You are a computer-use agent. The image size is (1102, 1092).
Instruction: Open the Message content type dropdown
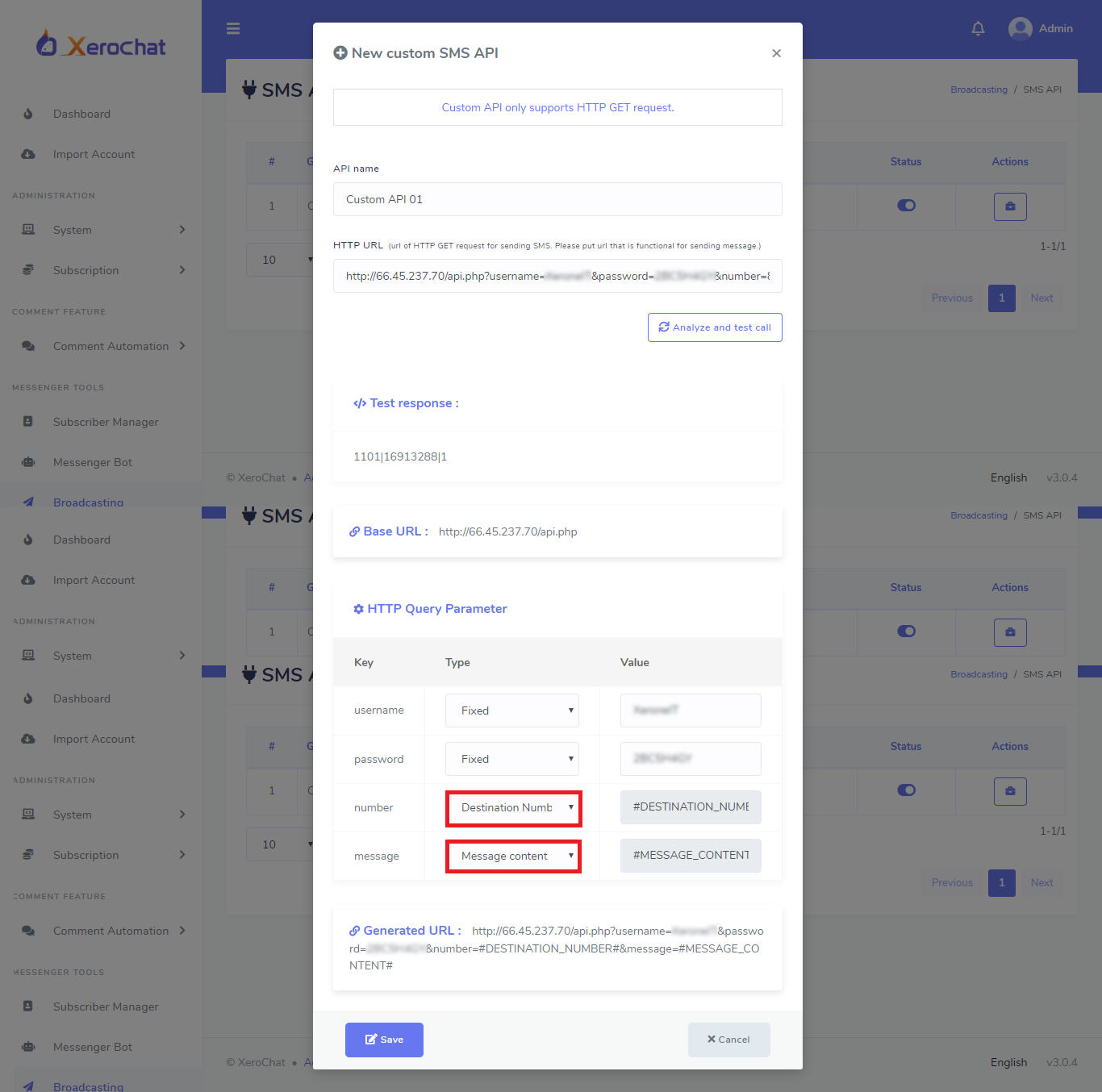[x=513, y=857]
